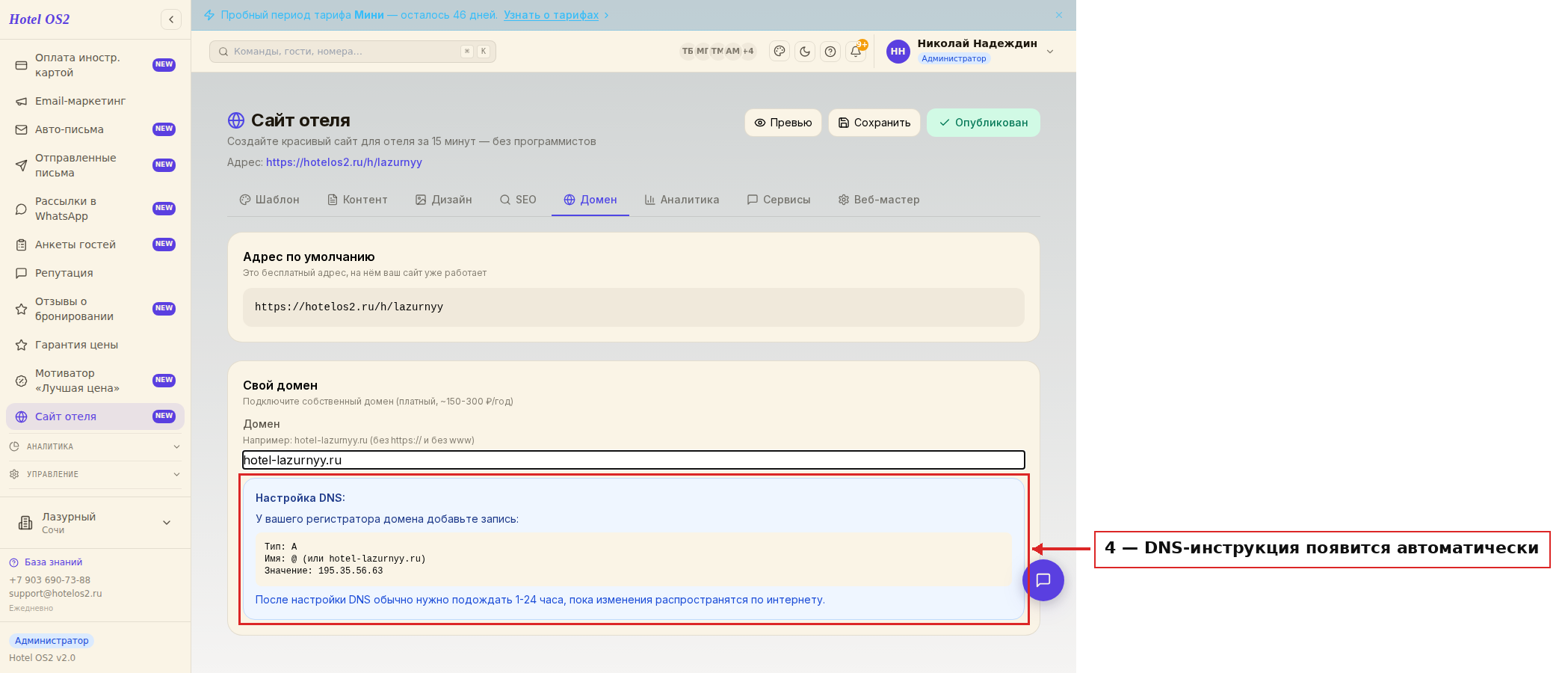Switch to the Веб-мастер tab
Screen dimensions: 1568x673
coord(879,200)
